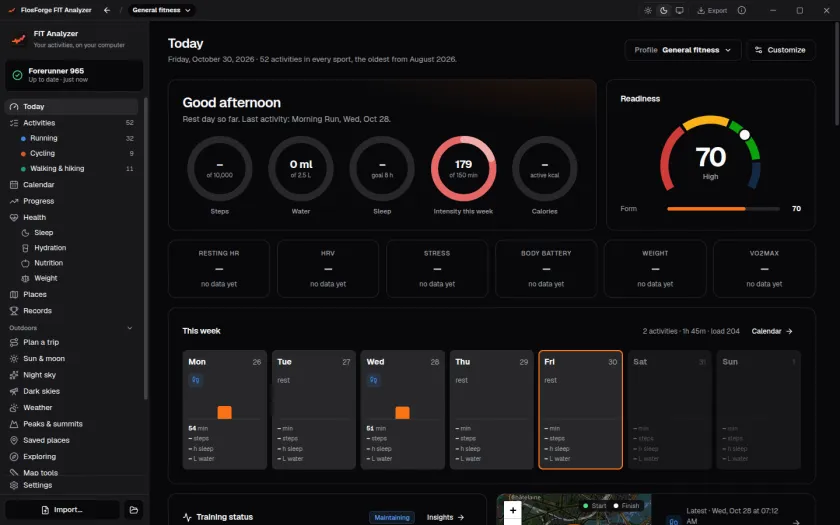Image resolution: width=840 pixels, height=525 pixels.
Task: Open Hydration page under Health
Action: coord(77,248)
